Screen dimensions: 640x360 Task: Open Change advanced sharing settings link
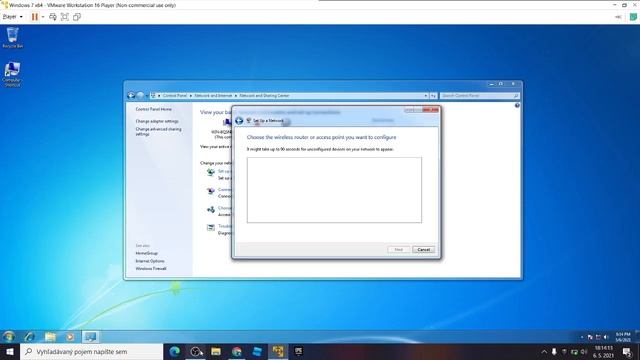(x=158, y=131)
